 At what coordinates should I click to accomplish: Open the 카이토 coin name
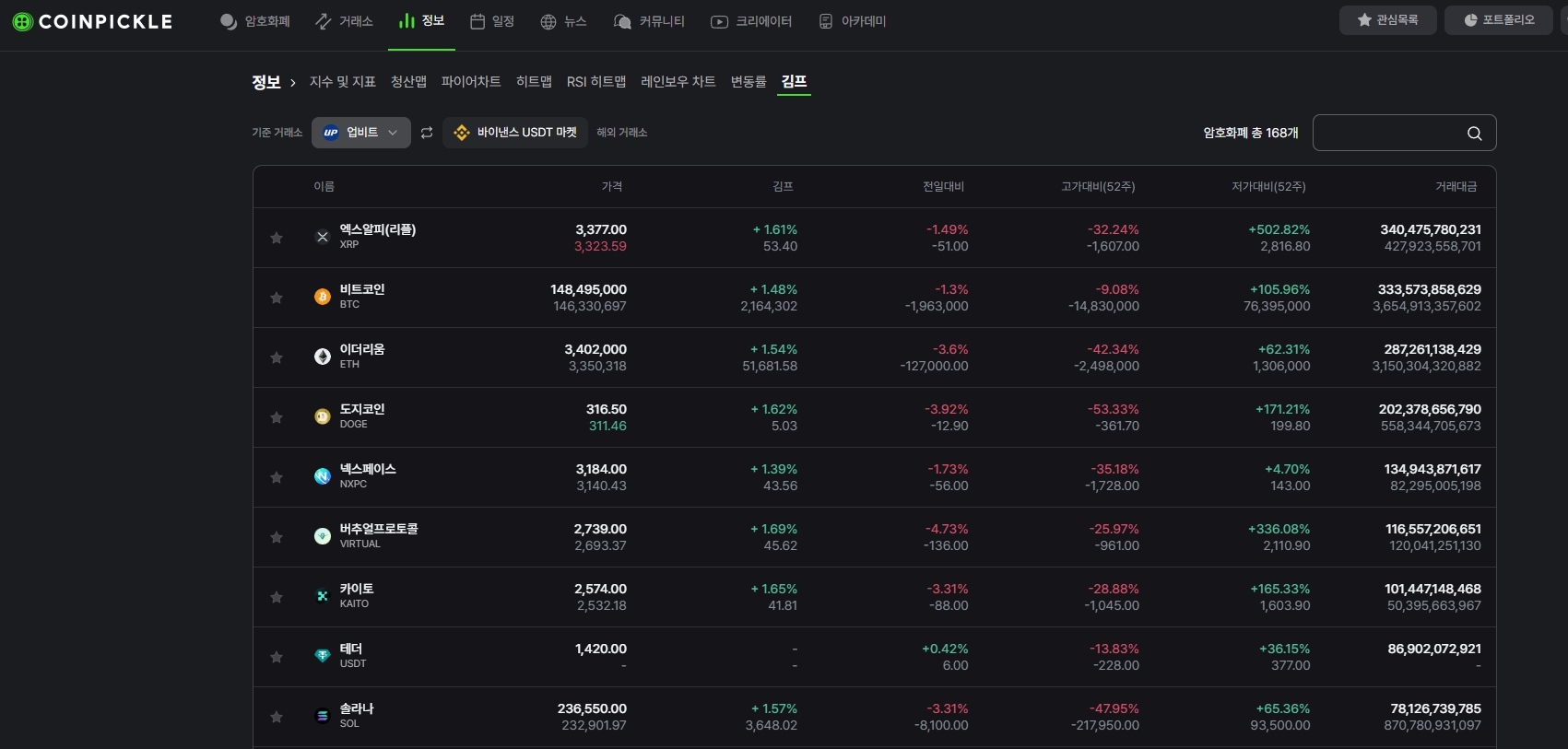(357, 589)
